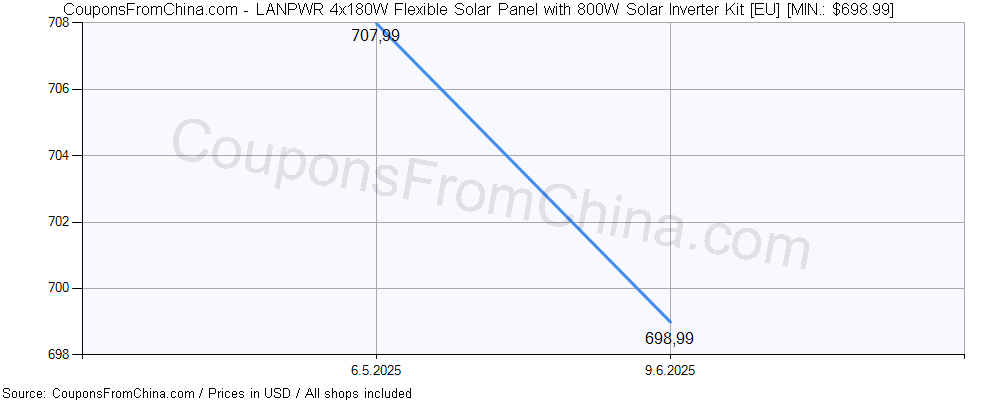1000x400 pixels.
Task: Click the blue price trend line midpoint
Action: coord(523,172)
